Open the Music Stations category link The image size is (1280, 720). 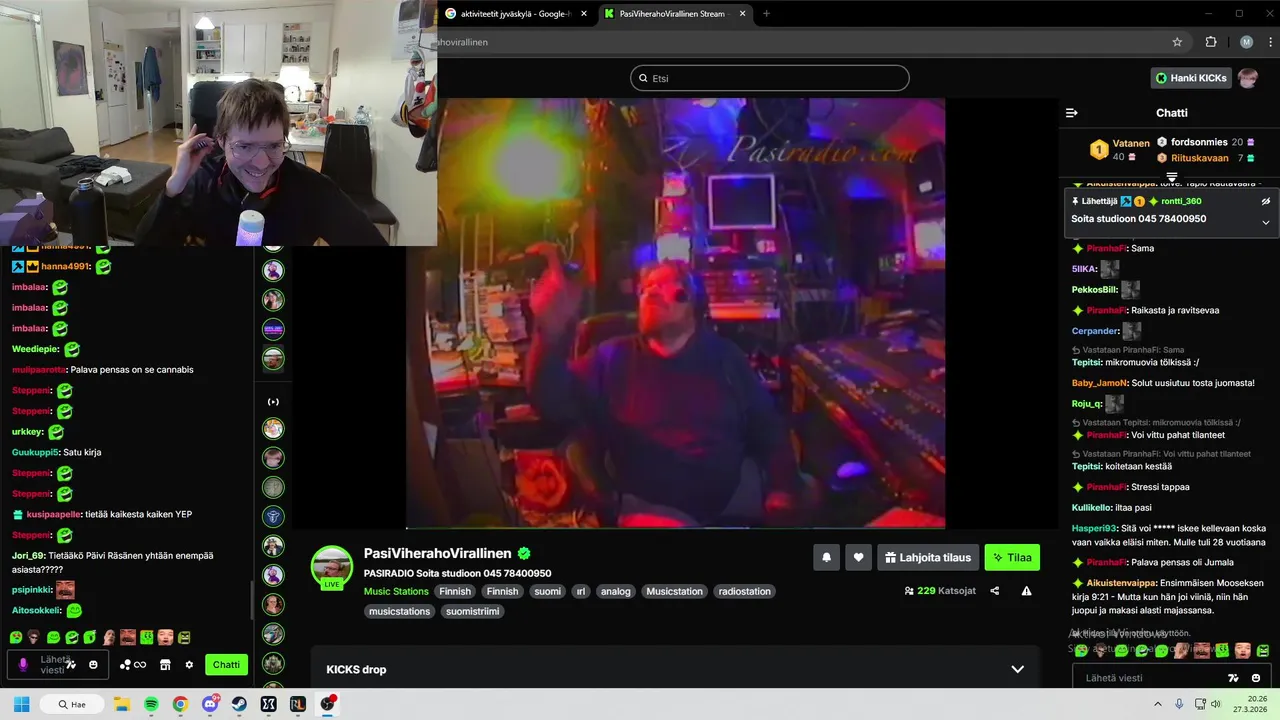point(396,591)
